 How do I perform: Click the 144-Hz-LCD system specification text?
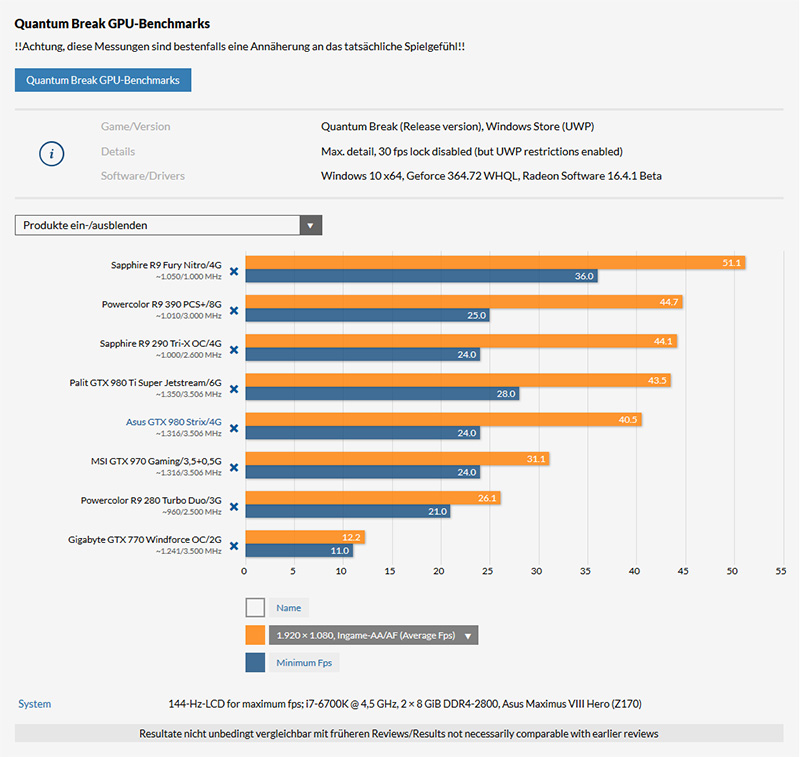click(x=405, y=704)
